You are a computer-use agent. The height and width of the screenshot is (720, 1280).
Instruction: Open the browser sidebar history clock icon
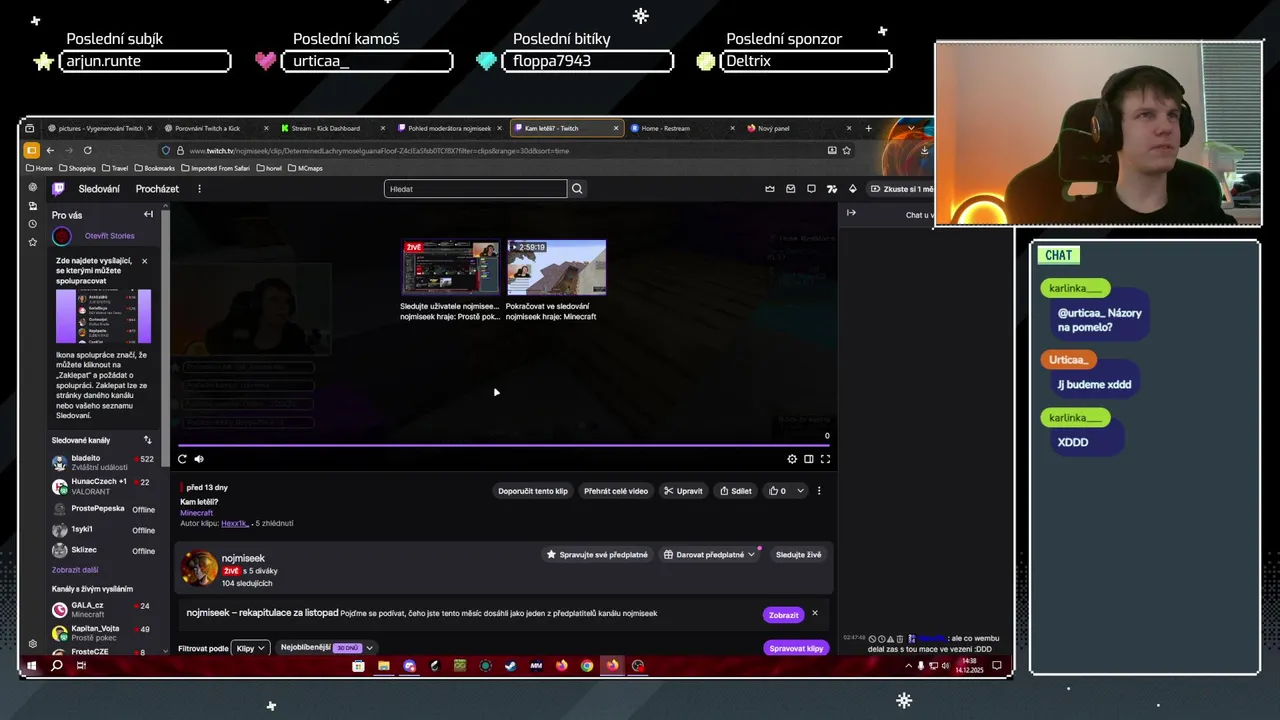pyautogui.click(x=32, y=224)
